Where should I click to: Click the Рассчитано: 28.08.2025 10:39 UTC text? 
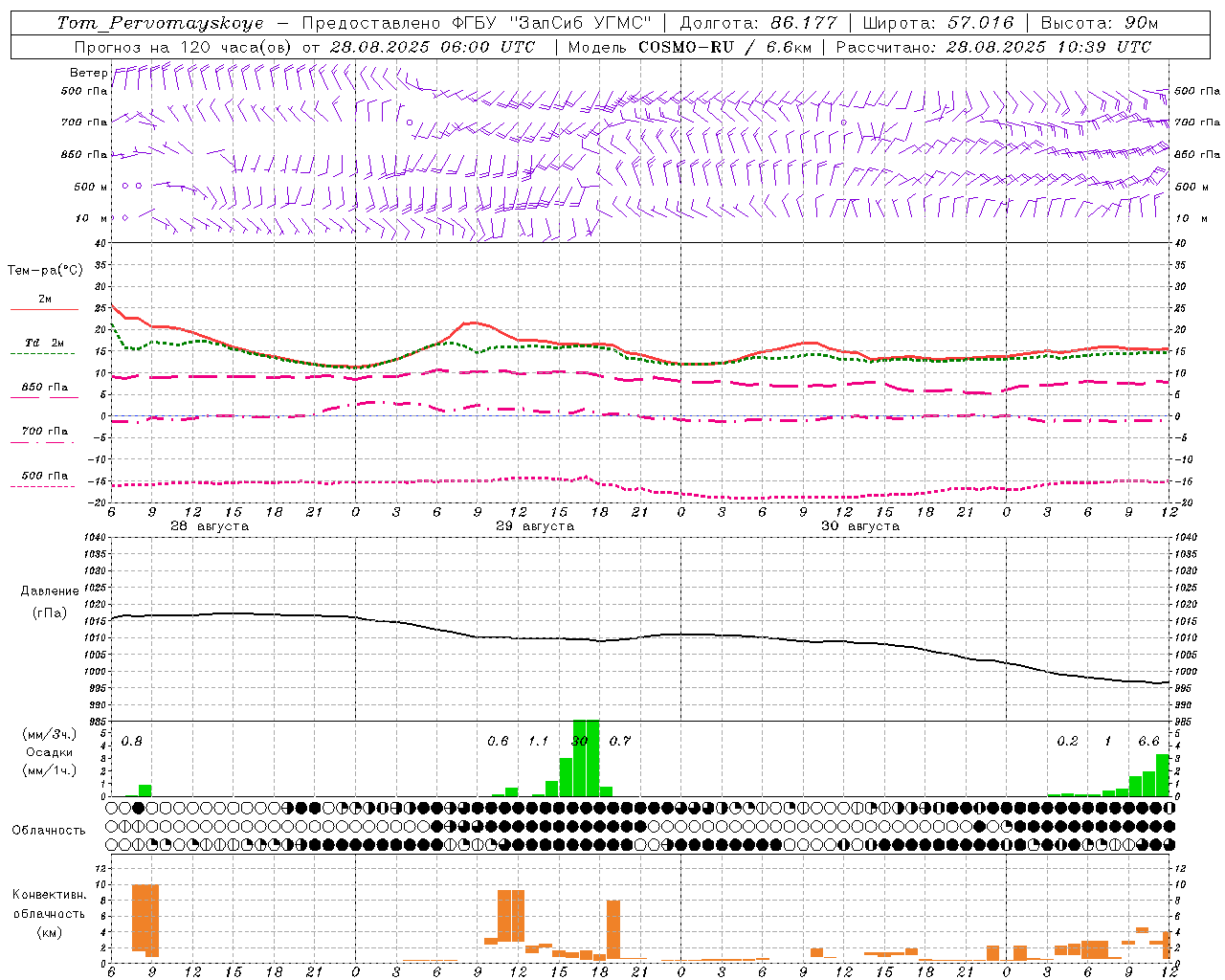pyautogui.click(x=993, y=47)
